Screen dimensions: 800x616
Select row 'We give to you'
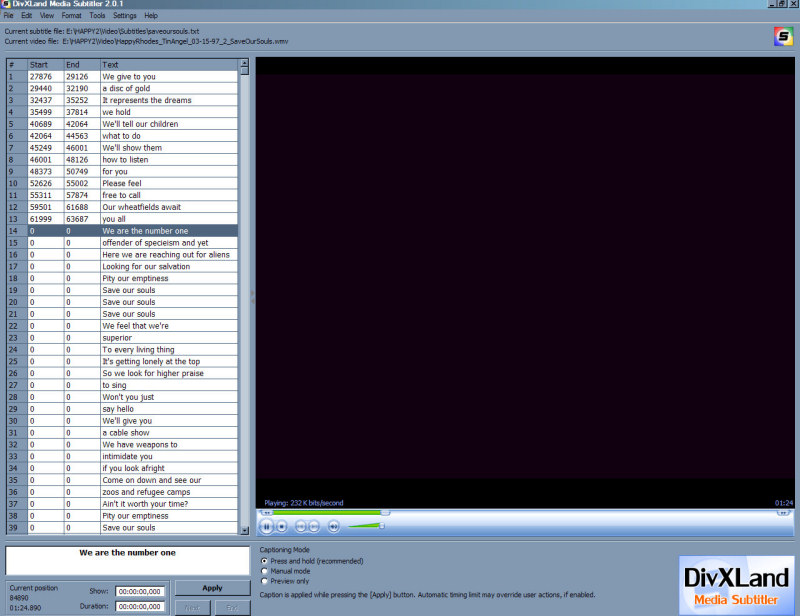[122, 77]
